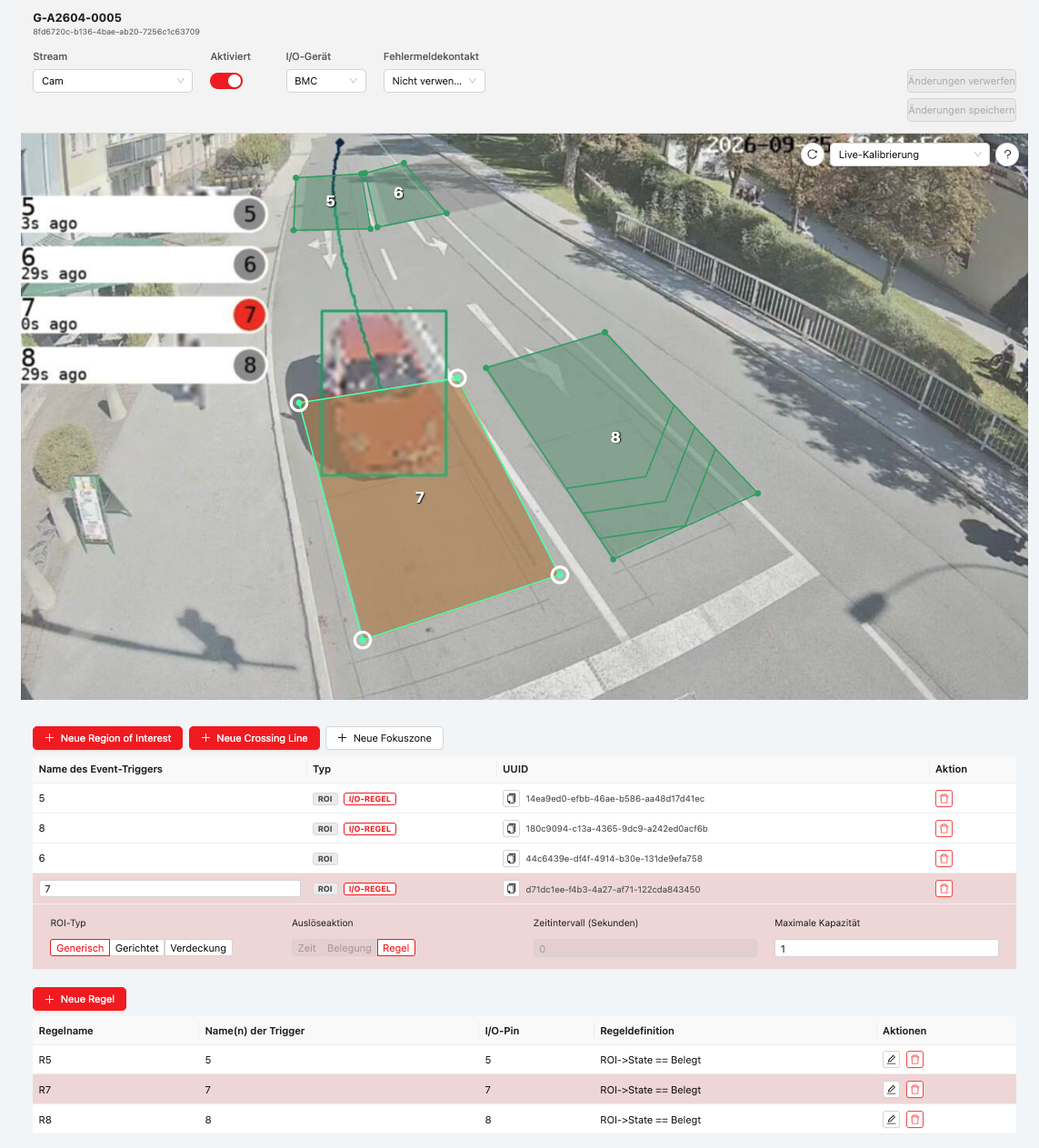The image size is (1039, 1148).
Task: Click Neue Regel button
Action: point(80,999)
